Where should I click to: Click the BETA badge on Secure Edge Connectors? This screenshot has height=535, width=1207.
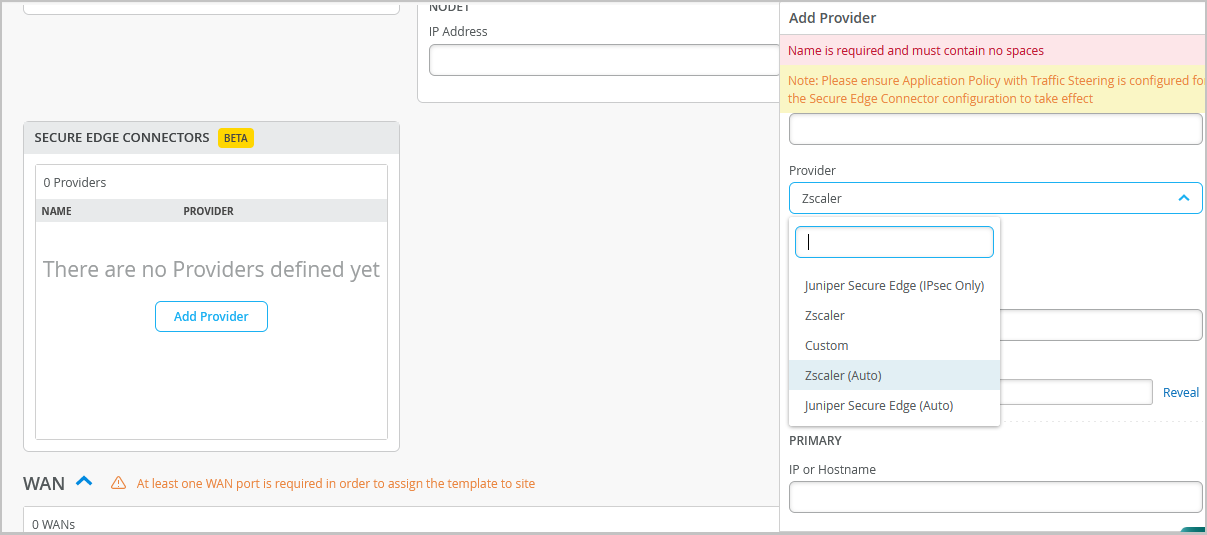pos(236,138)
